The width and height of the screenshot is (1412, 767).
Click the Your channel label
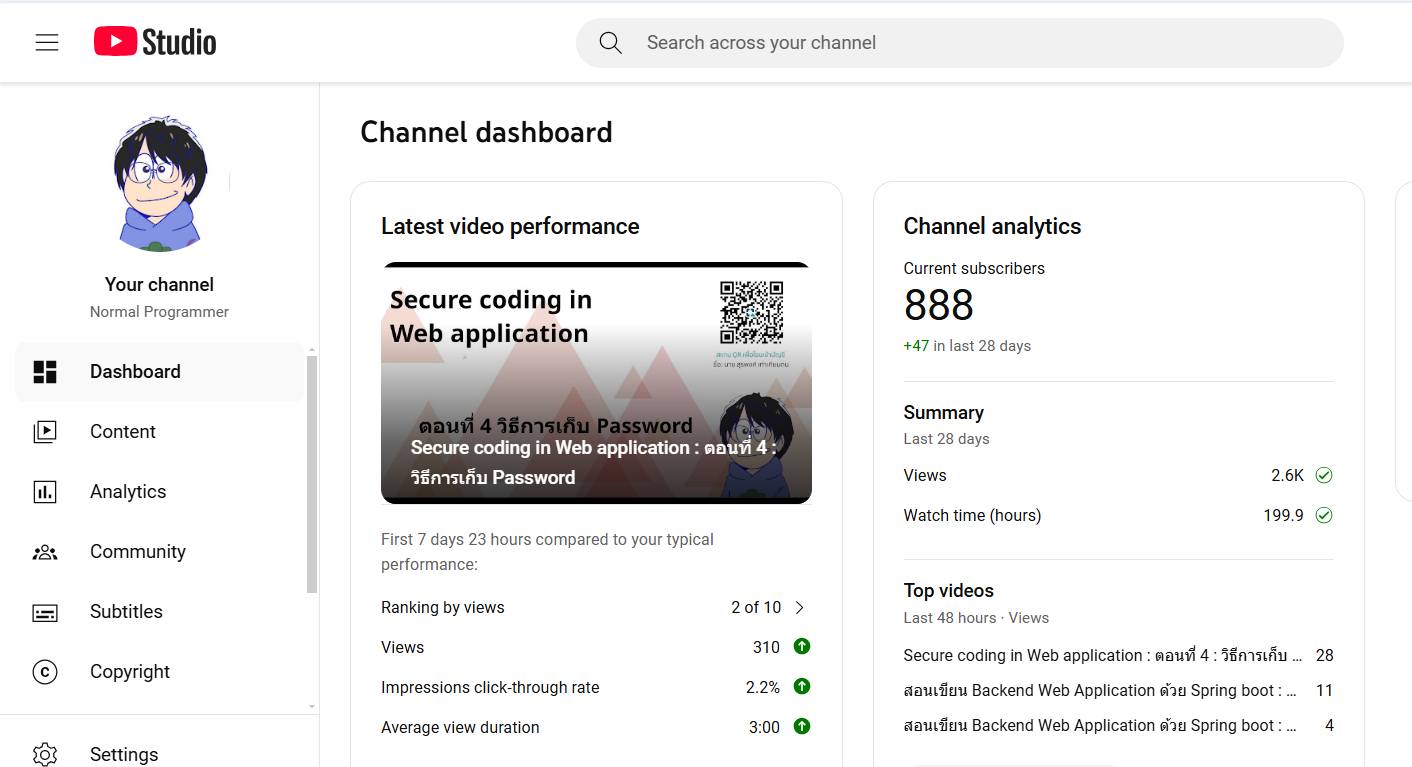tap(160, 284)
